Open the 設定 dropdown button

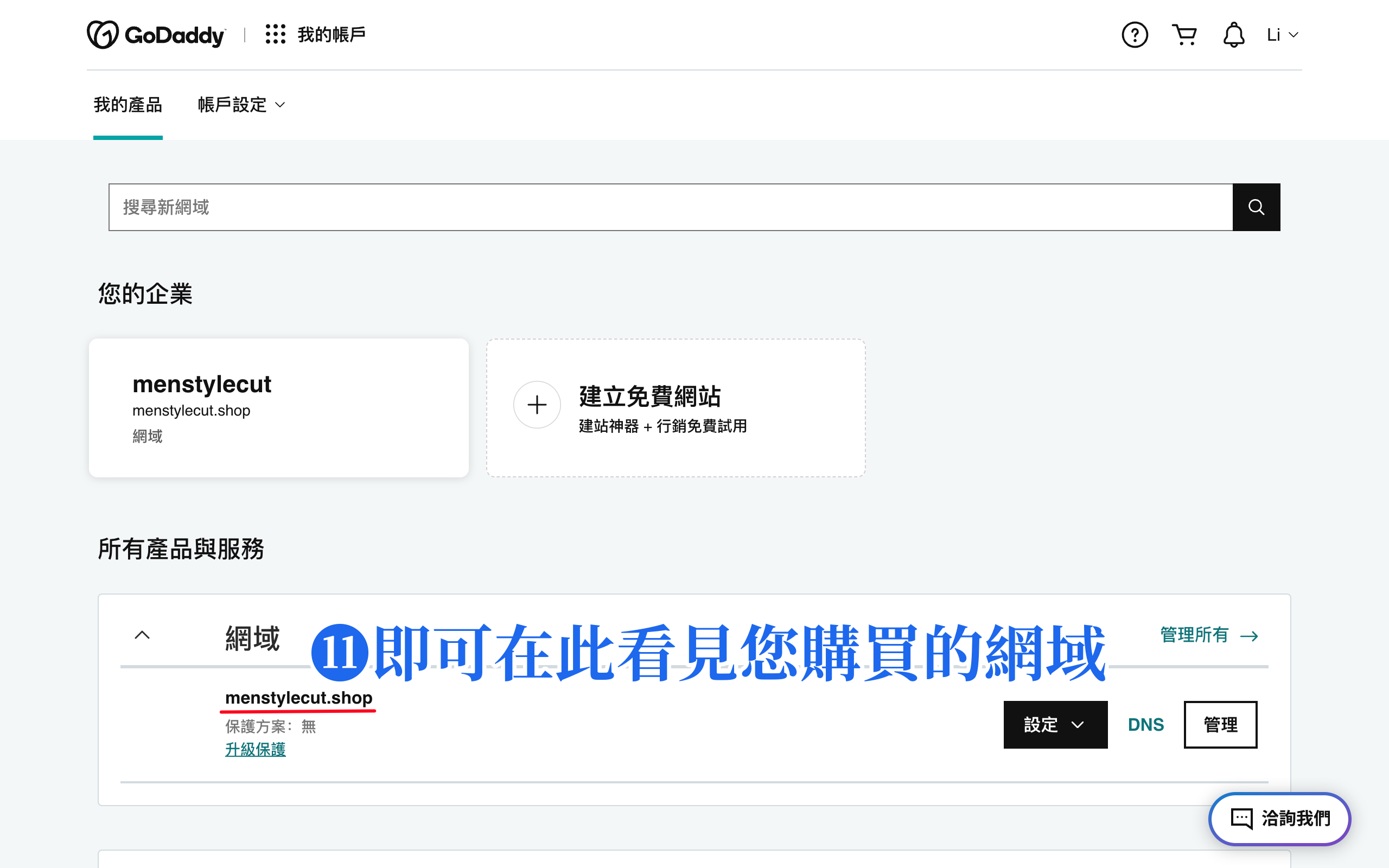(1055, 724)
